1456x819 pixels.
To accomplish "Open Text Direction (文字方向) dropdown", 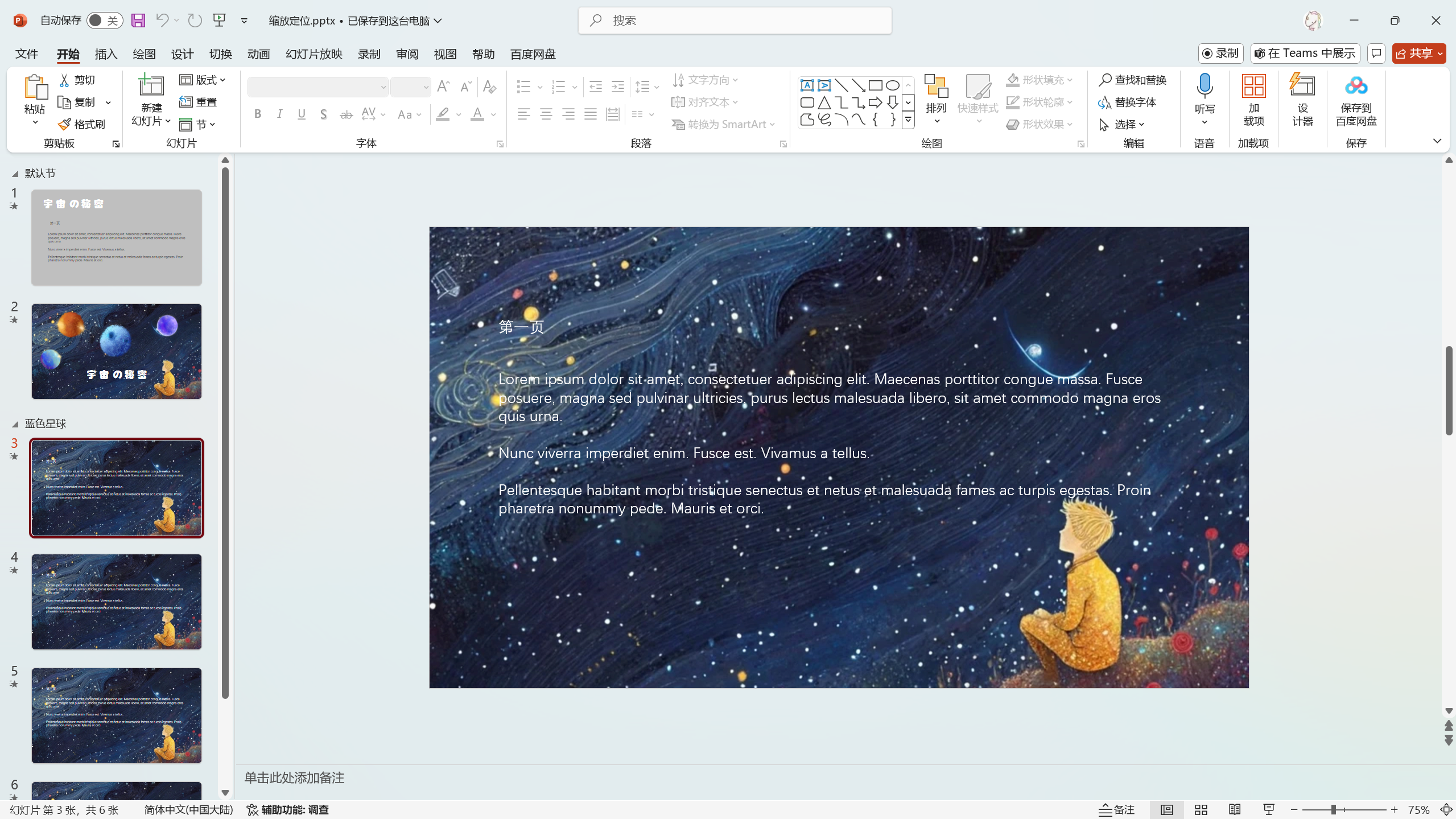I will tap(706, 80).
